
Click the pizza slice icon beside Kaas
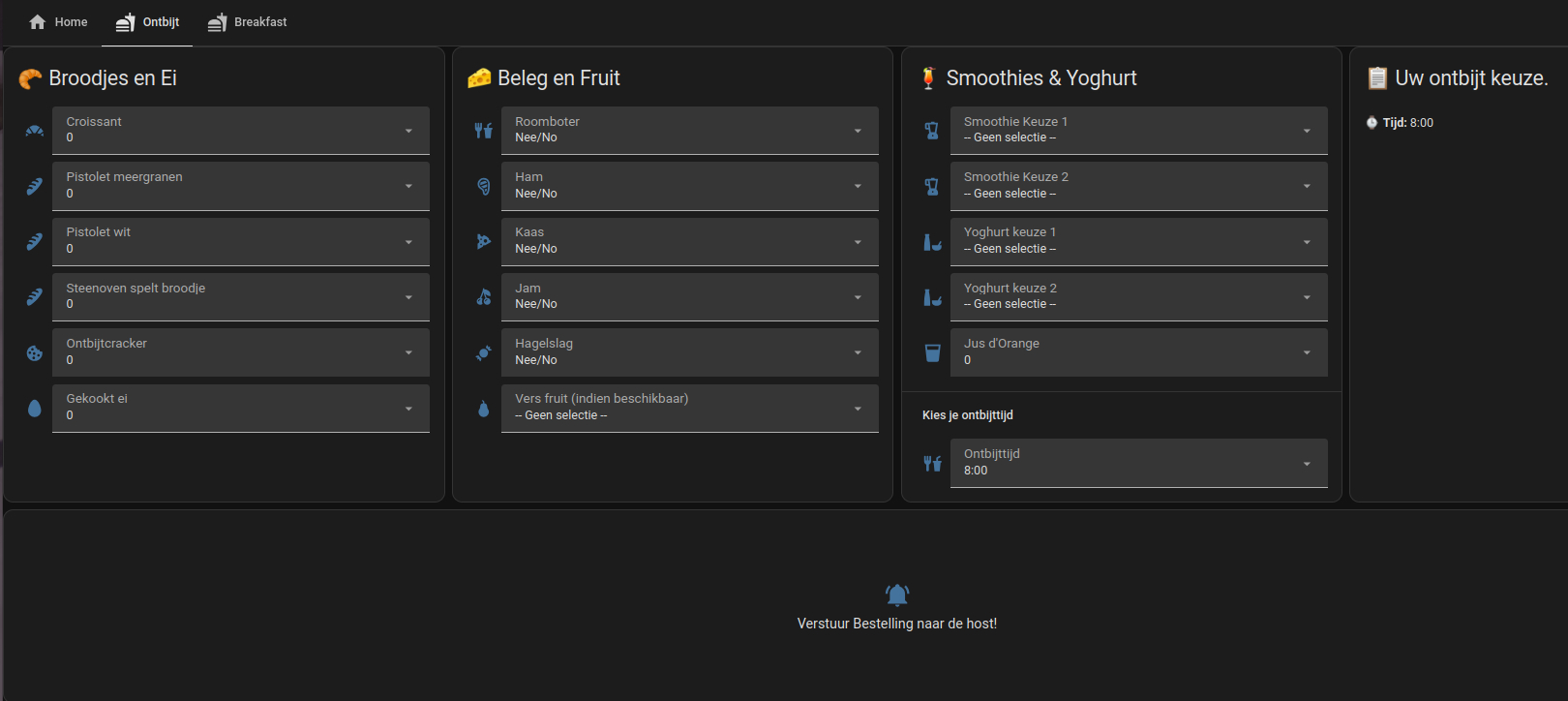tap(484, 242)
